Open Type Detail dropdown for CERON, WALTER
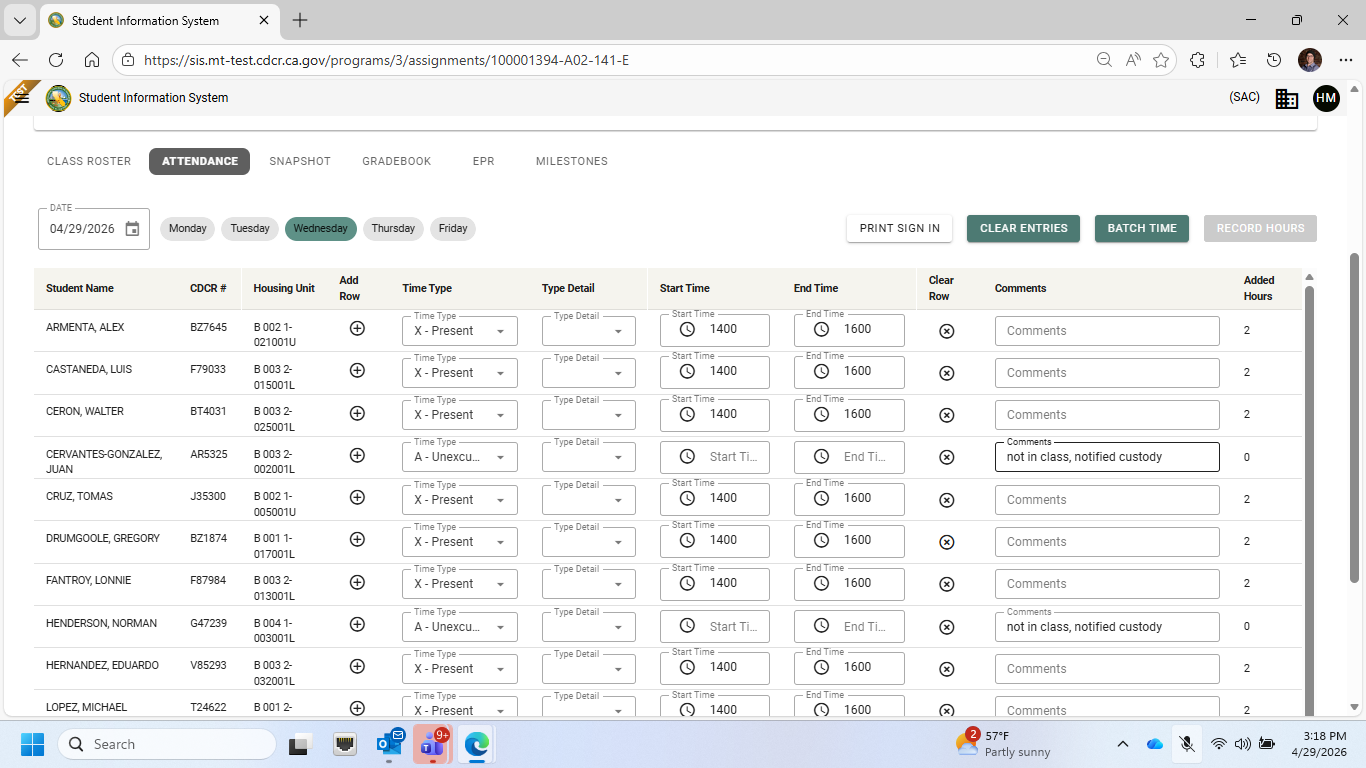 pyautogui.click(x=589, y=415)
